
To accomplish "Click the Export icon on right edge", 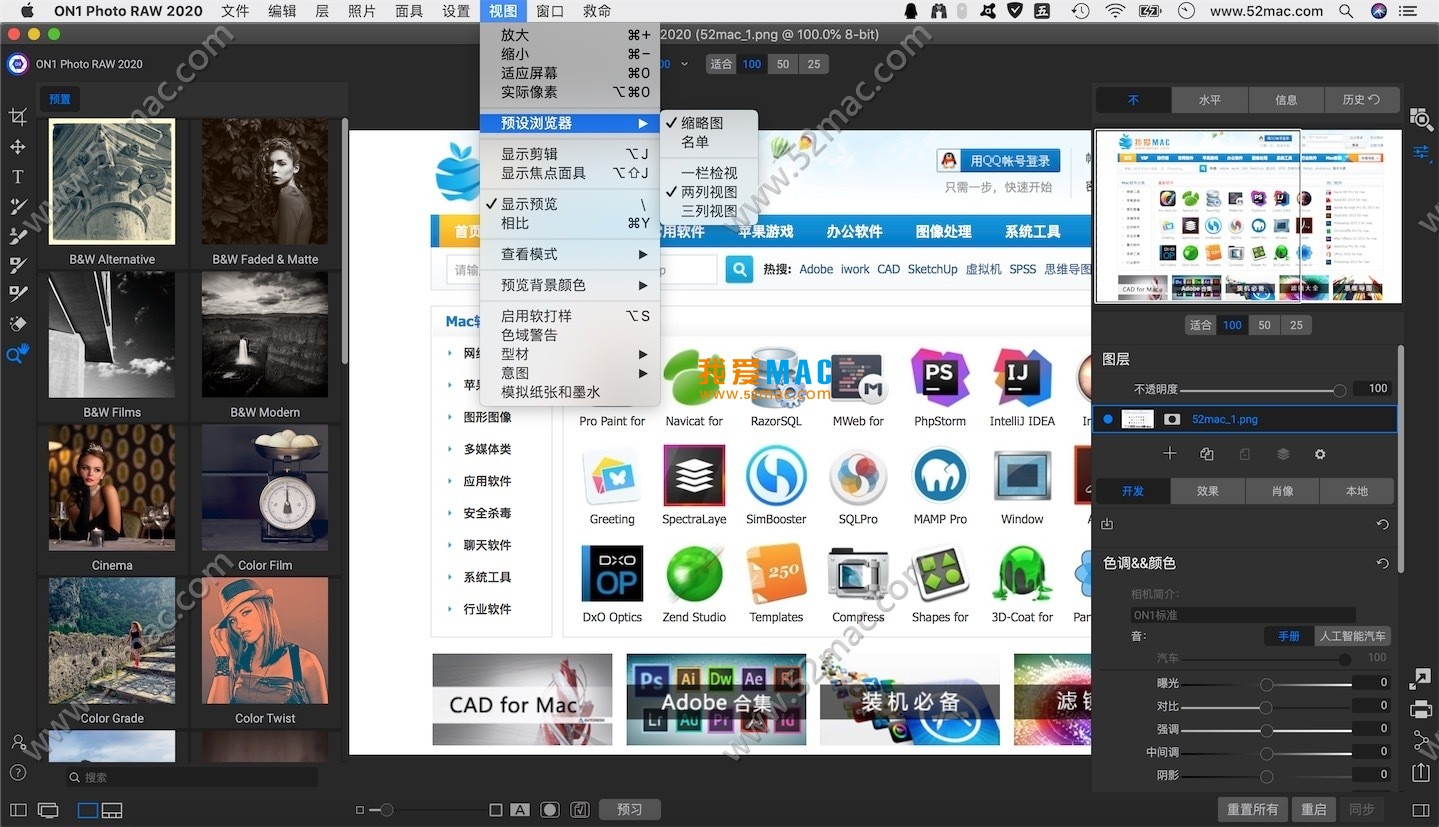I will tap(1421, 772).
